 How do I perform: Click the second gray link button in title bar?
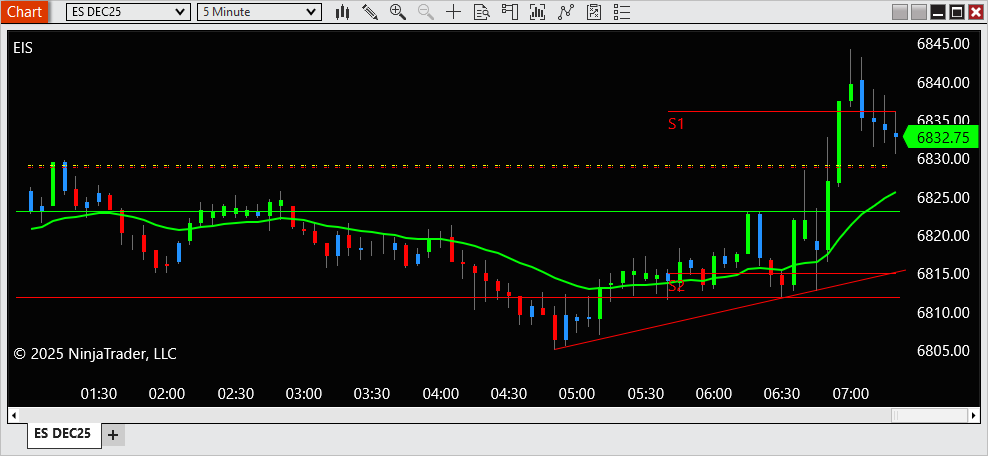pos(919,11)
